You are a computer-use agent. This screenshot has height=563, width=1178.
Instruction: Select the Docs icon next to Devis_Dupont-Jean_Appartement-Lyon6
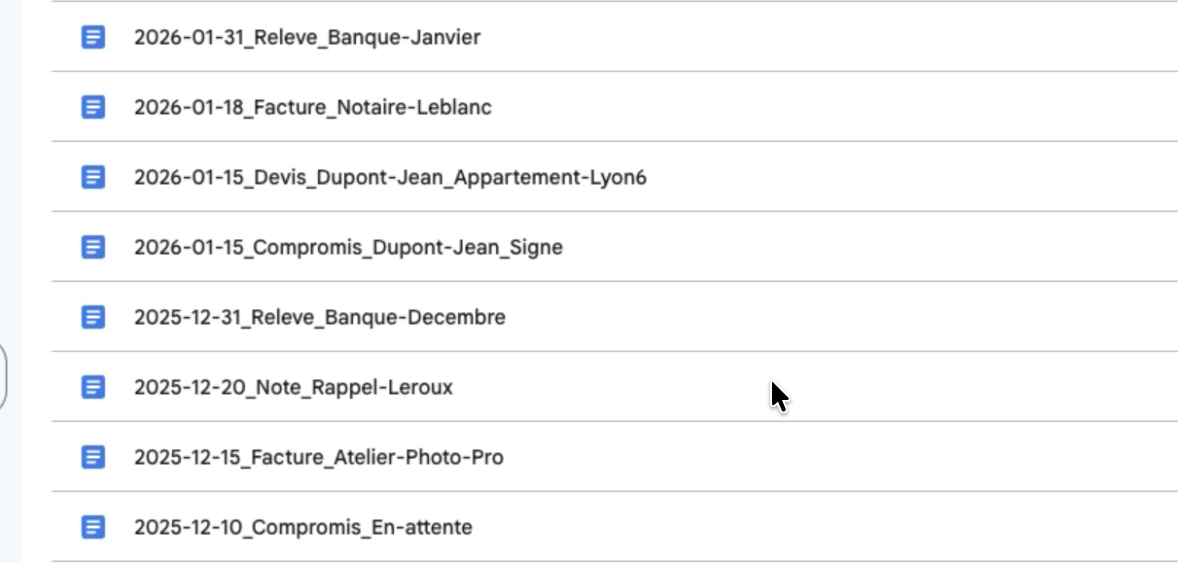93,177
